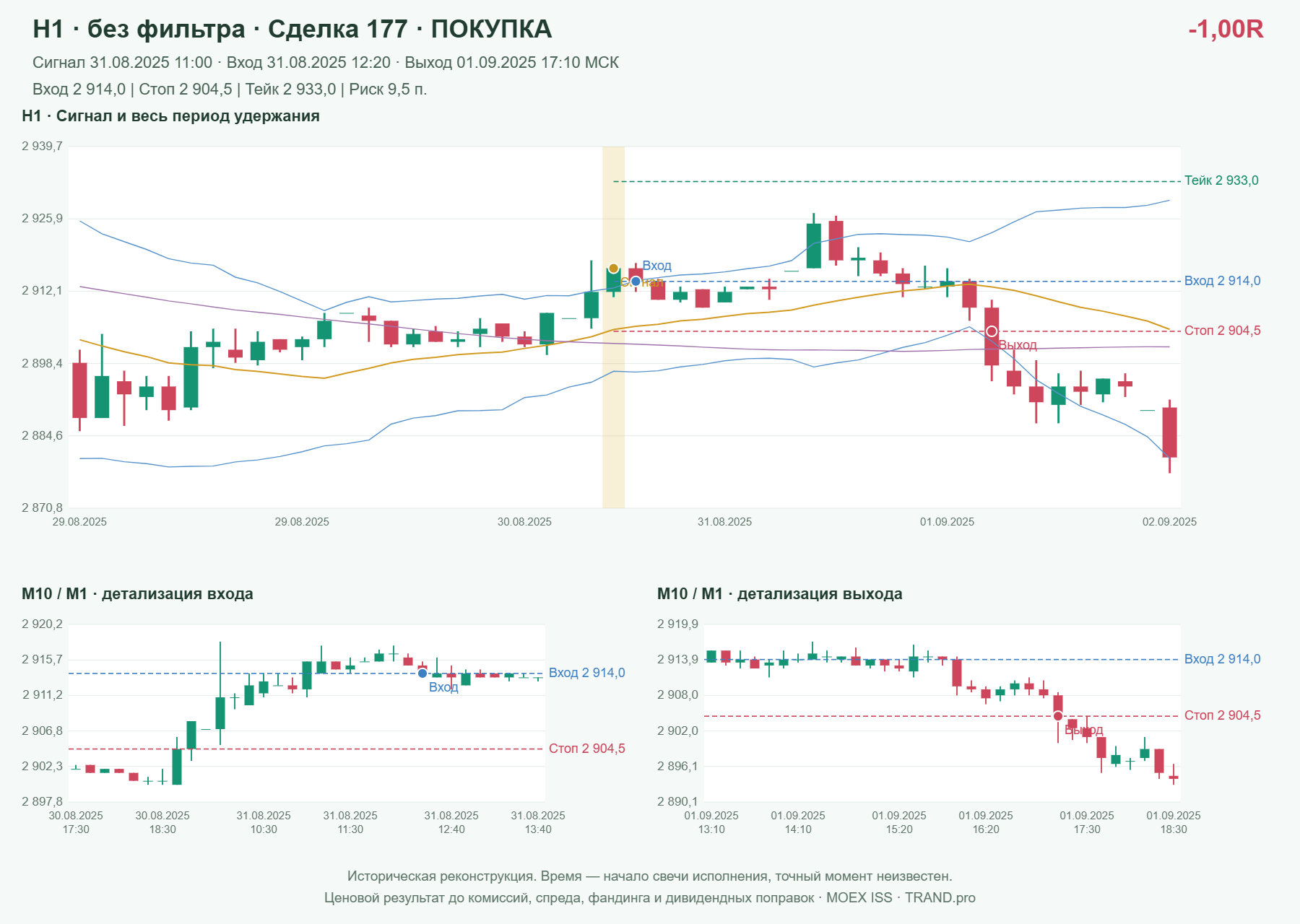Click the orange signal marker on the main chart

coord(613,269)
